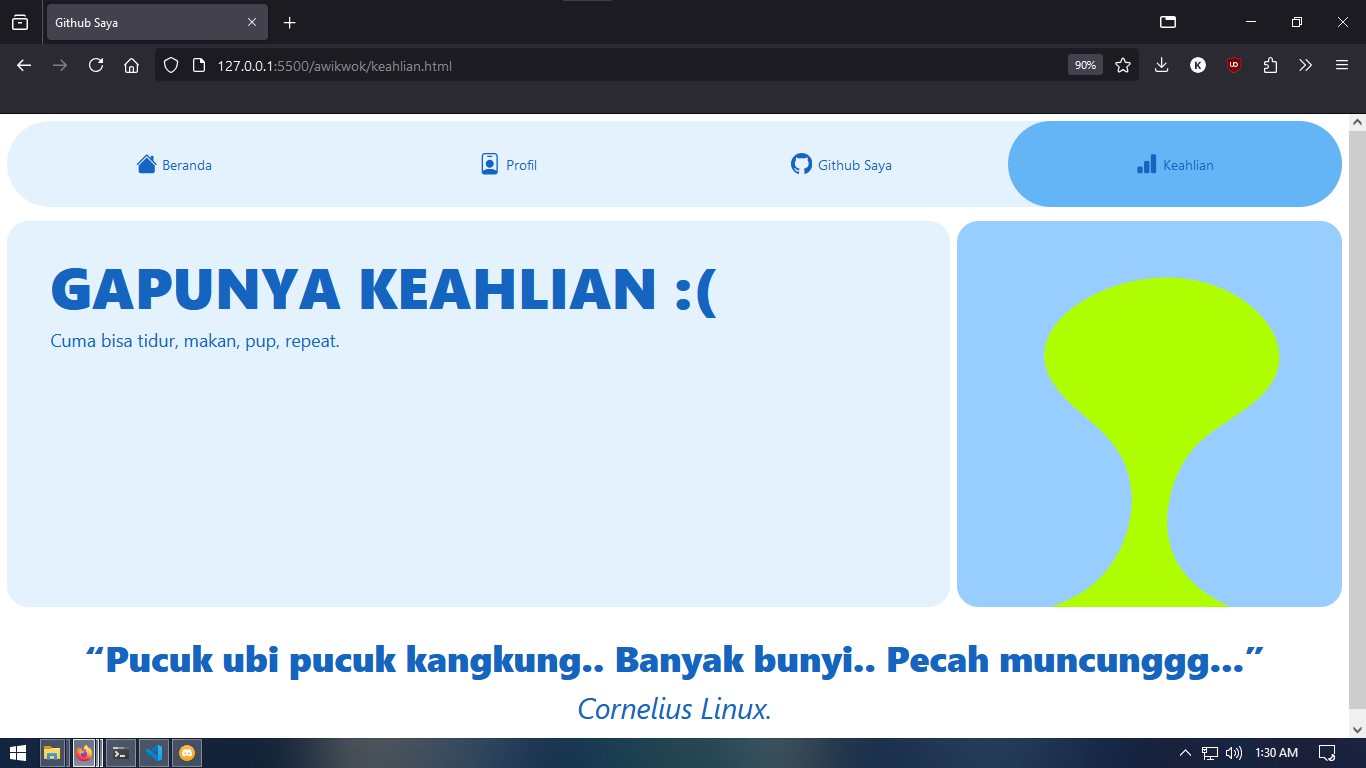Select the active Keahlian navigation tab
The image size is (1366, 768).
pyautogui.click(x=1174, y=163)
